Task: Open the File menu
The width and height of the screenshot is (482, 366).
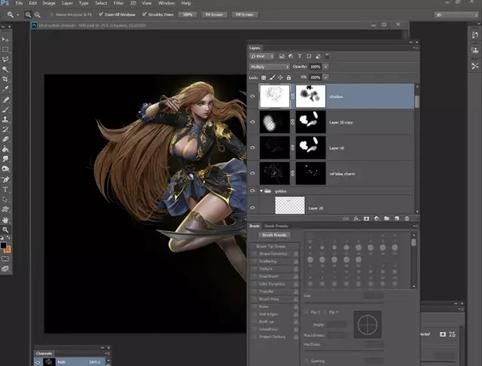Action: [19, 3]
